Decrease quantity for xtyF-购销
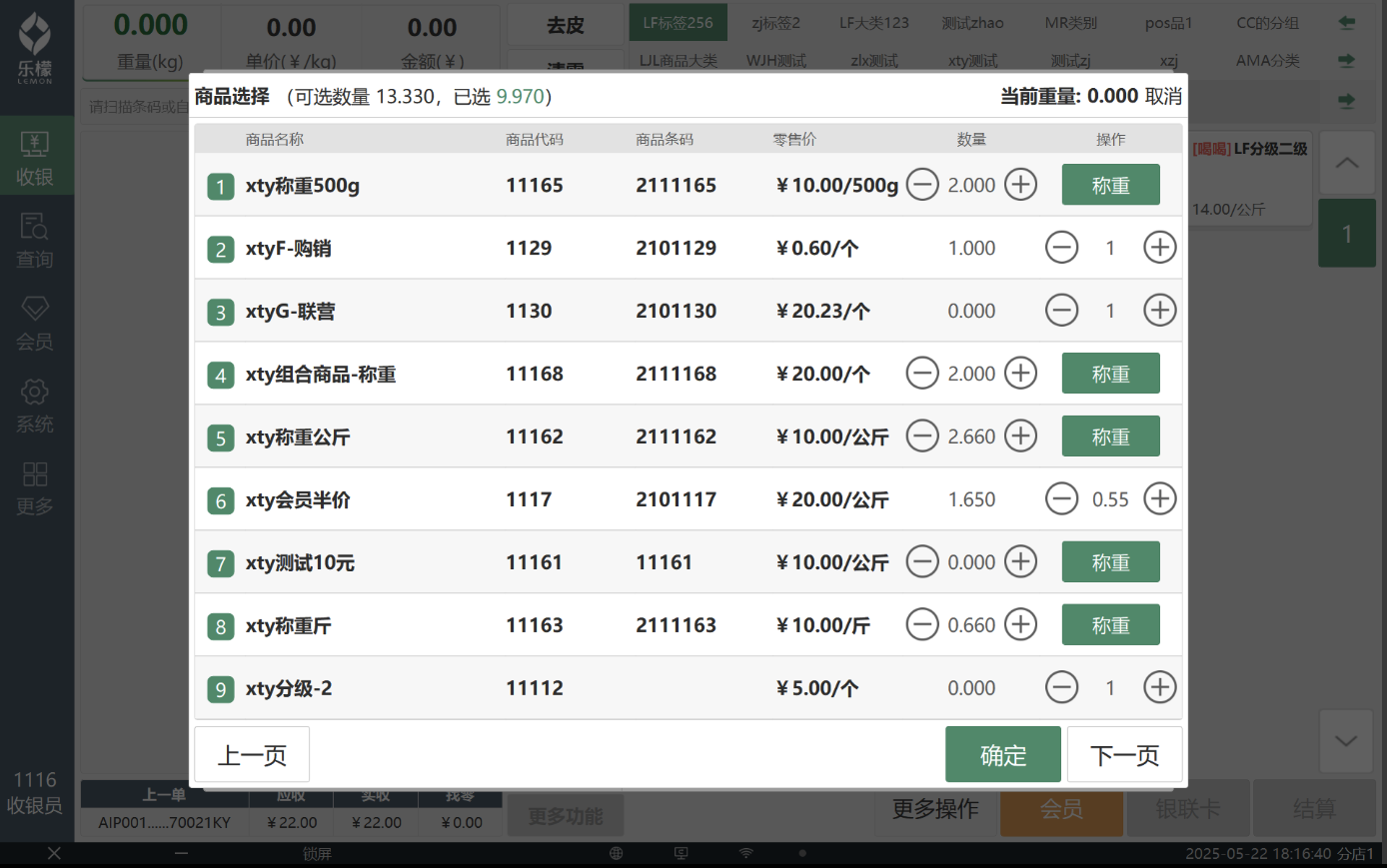Image resolution: width=1387 pixels, height=868 pixels. (x=1061, y=248)
